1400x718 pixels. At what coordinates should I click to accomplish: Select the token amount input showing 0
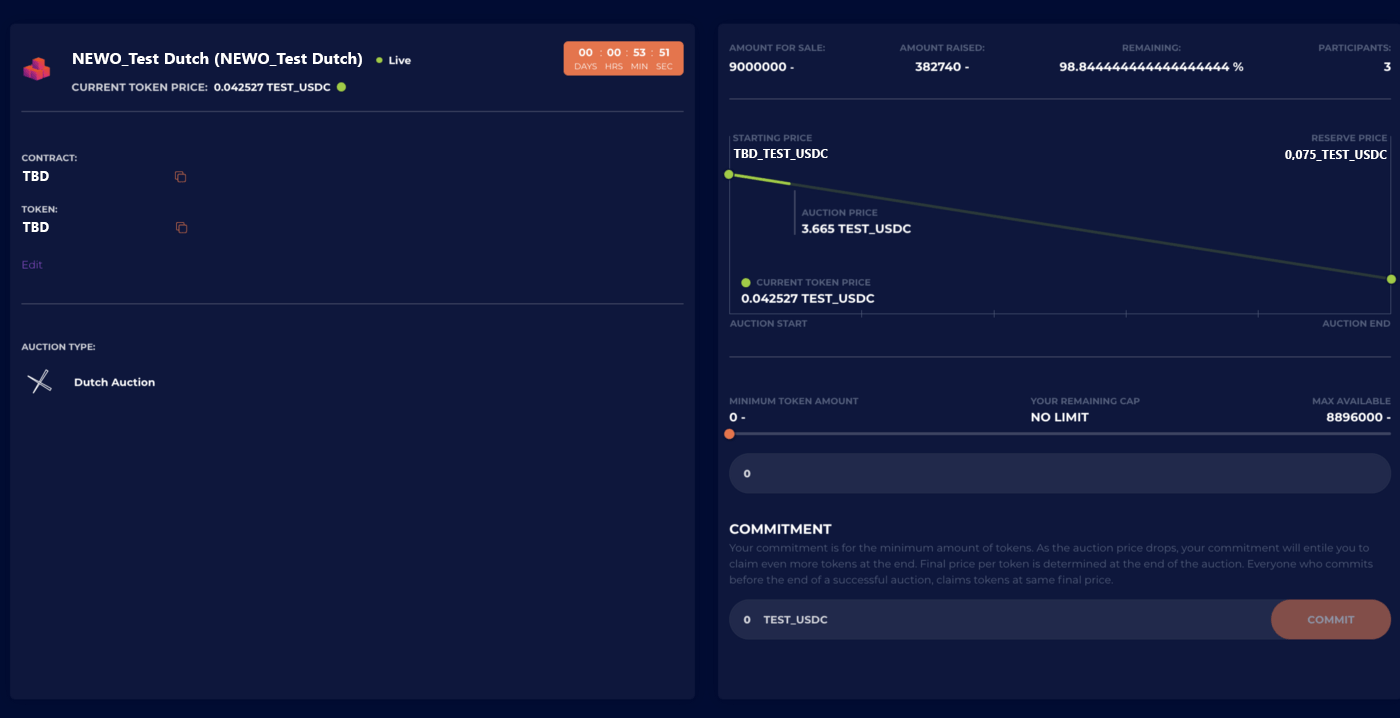coord(1059,472)
